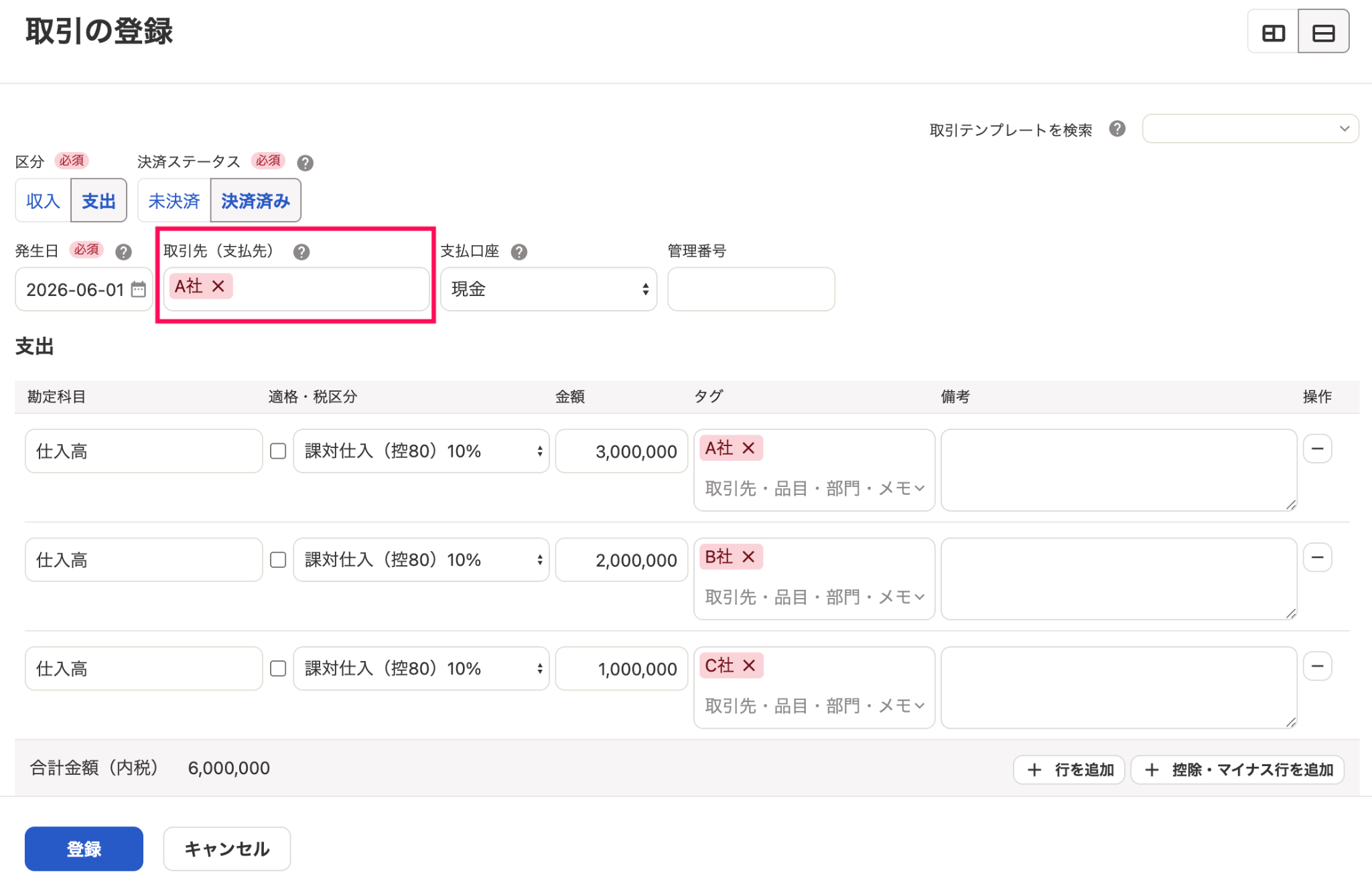Check 適格 checkbox in 1,000,000 row
Image resolution: width=1372 pixels, height=882 pixels.
[x=278, y=668]
